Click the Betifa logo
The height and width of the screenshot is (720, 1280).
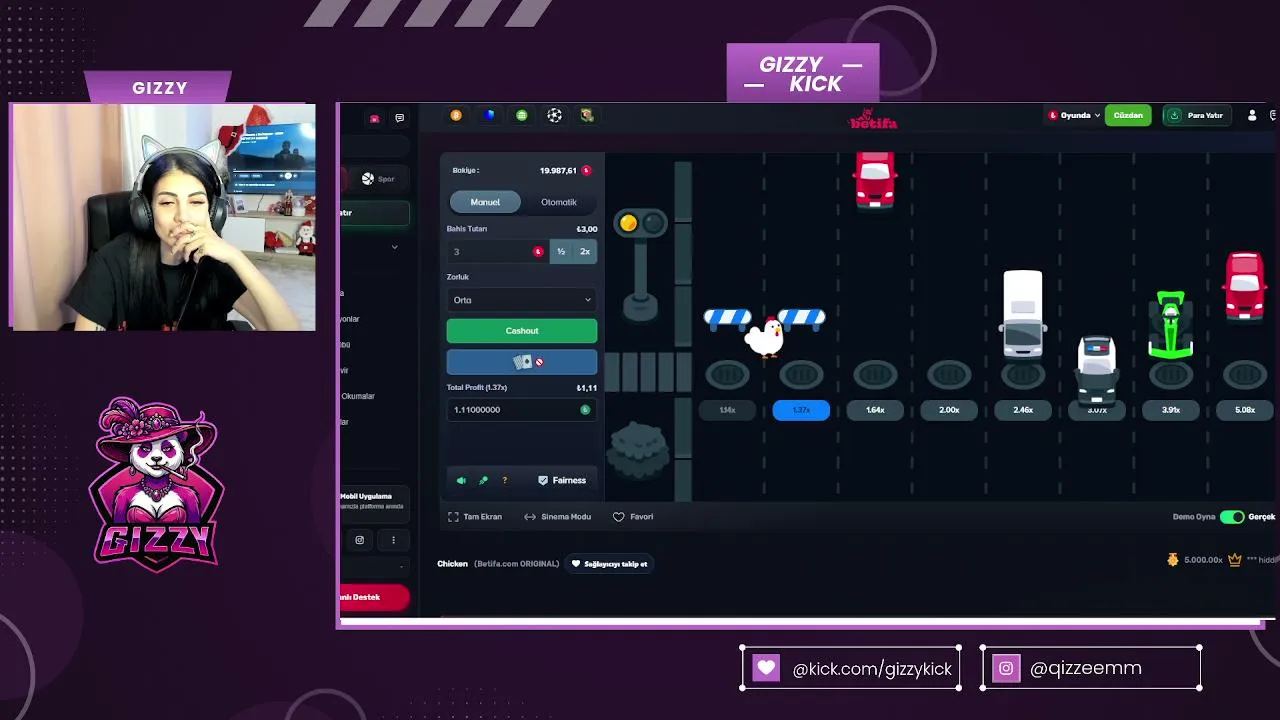[x=873, y=118]
